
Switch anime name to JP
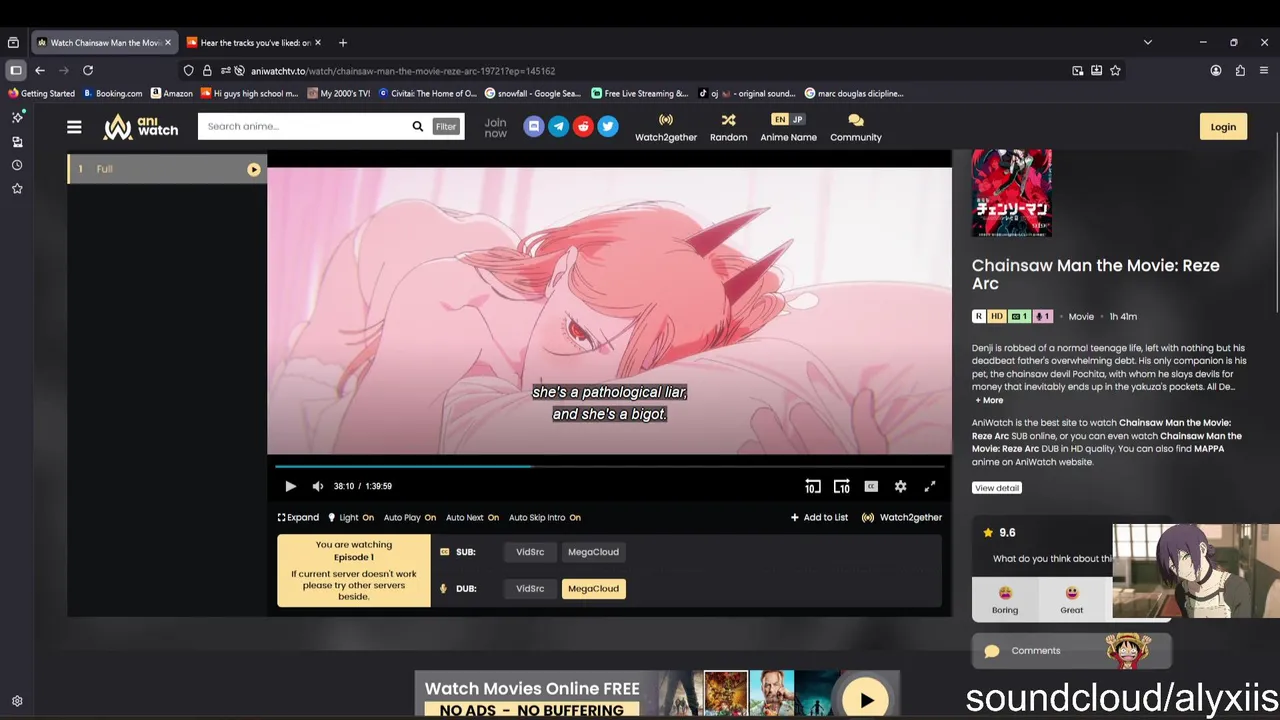(797, 119)
